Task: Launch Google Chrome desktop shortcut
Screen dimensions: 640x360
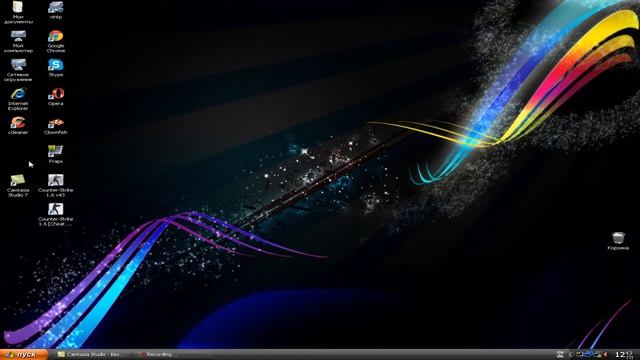Action: point(56,41)
